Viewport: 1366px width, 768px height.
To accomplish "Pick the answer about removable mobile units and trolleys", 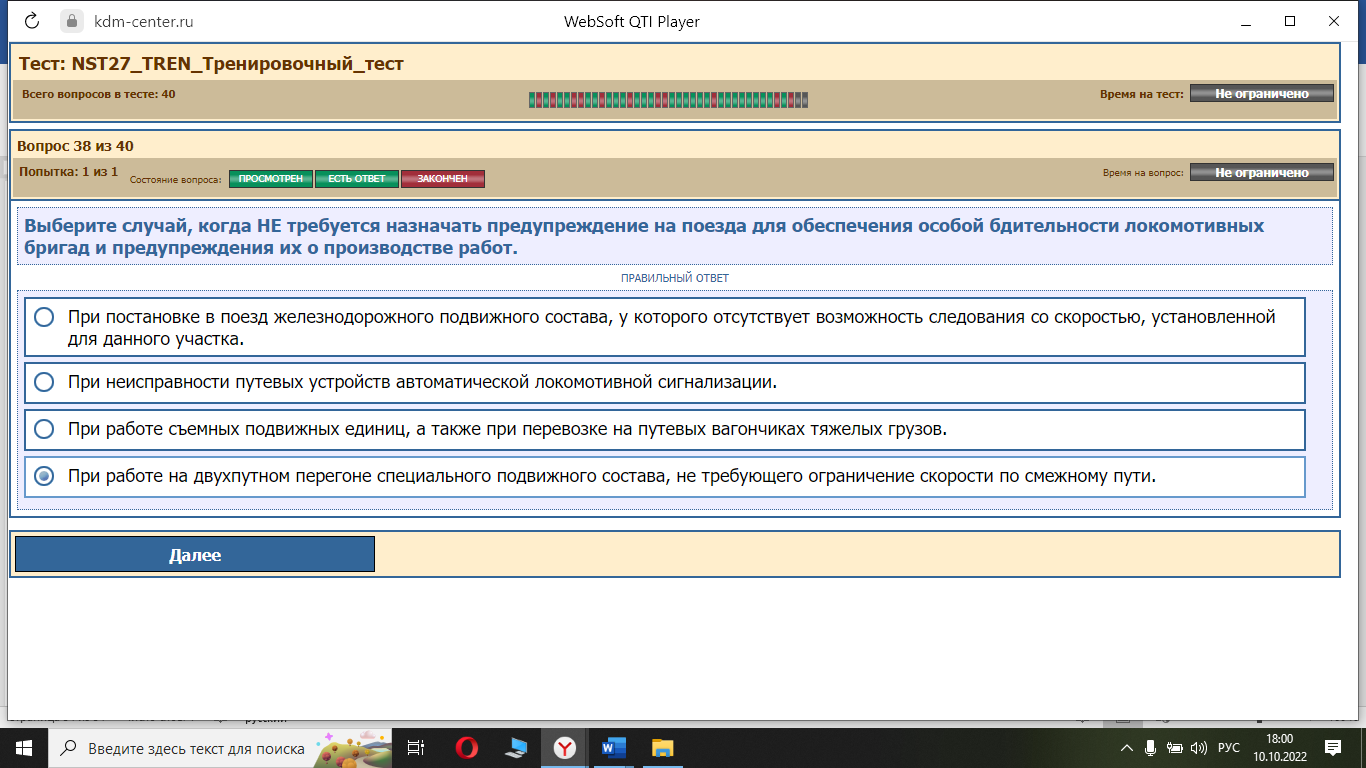I will coord(665,429).
